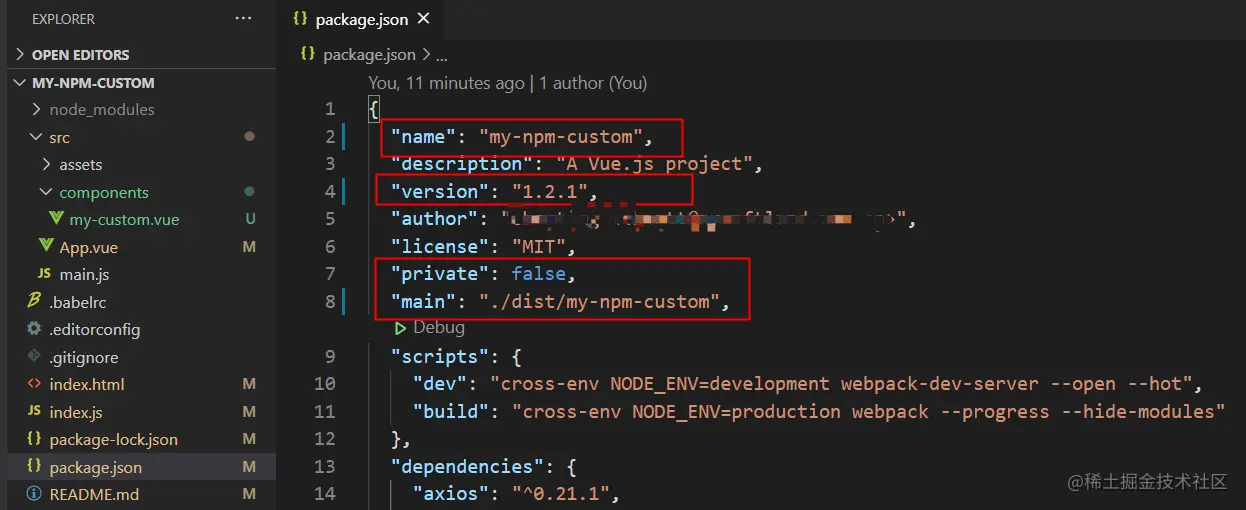Click the "axios" dependency key
1246x510 pixels.
coord(451,494)
